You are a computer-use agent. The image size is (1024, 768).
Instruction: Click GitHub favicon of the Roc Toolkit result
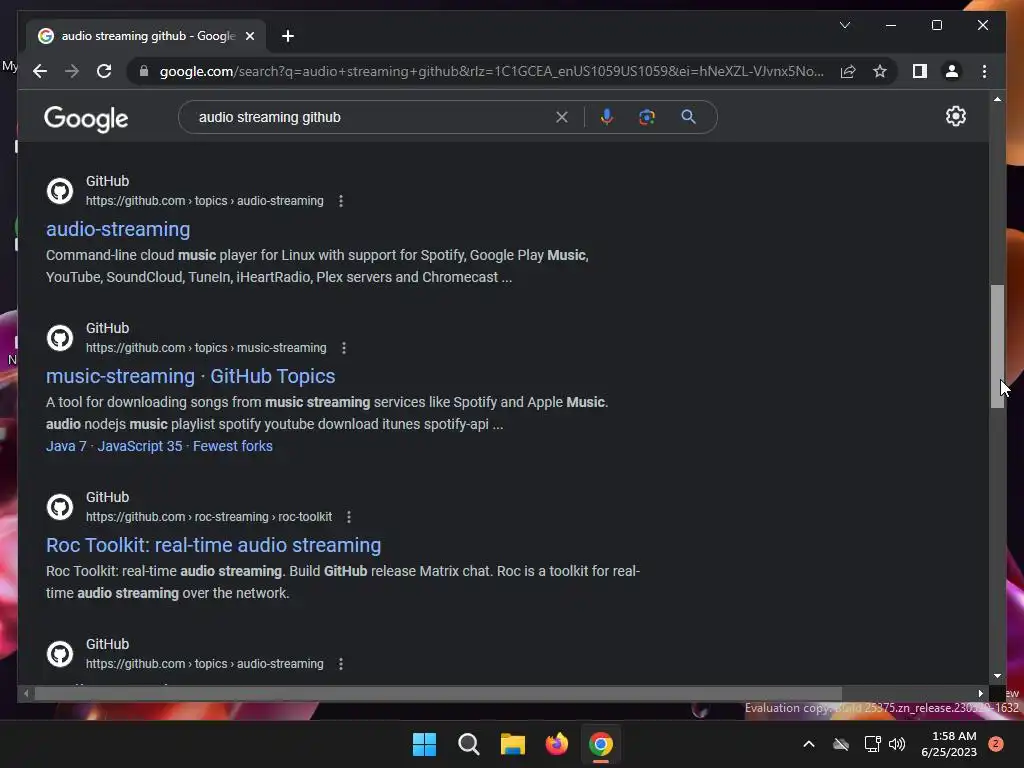(60, 507)
